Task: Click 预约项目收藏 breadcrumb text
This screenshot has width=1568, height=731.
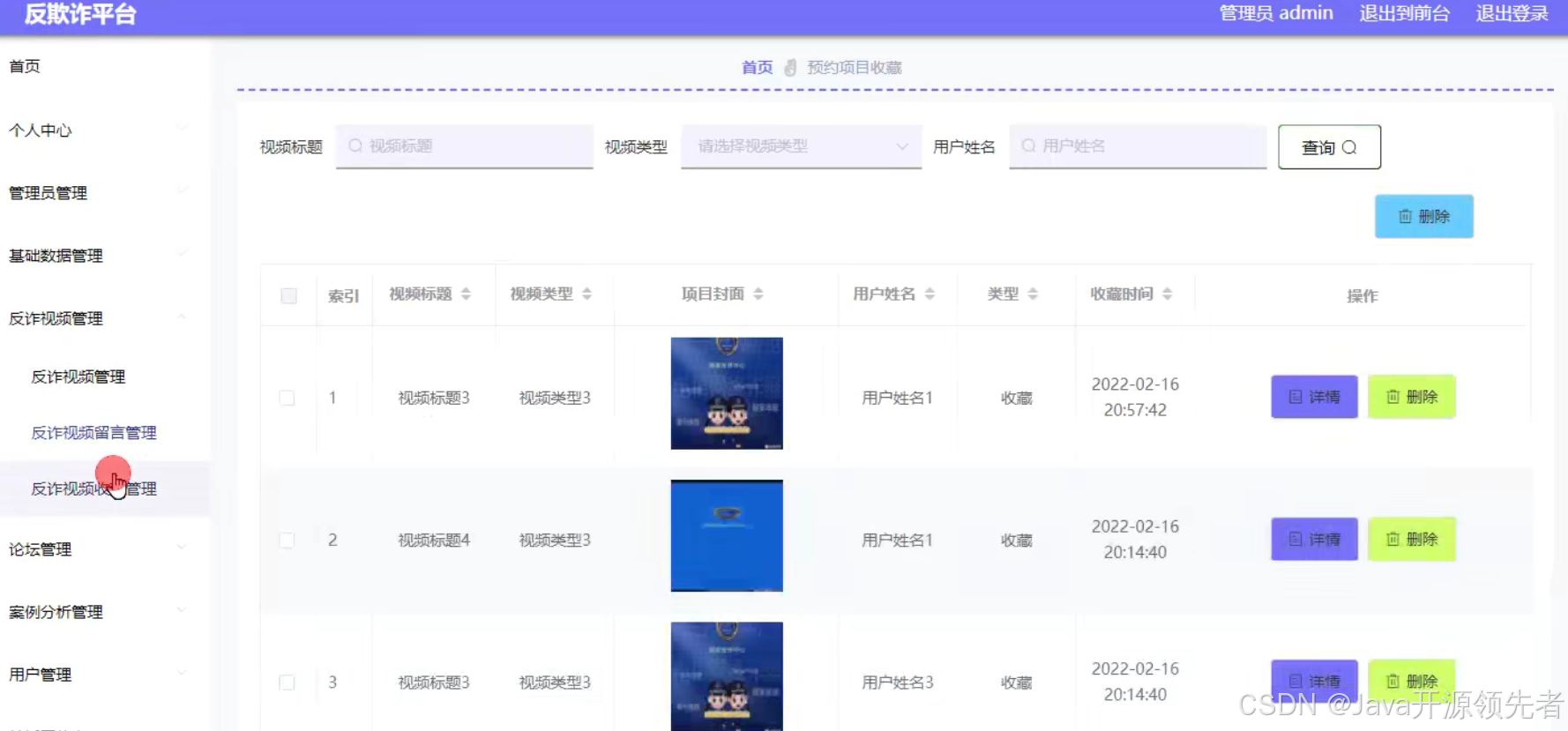Action: (x=855, y=68)
